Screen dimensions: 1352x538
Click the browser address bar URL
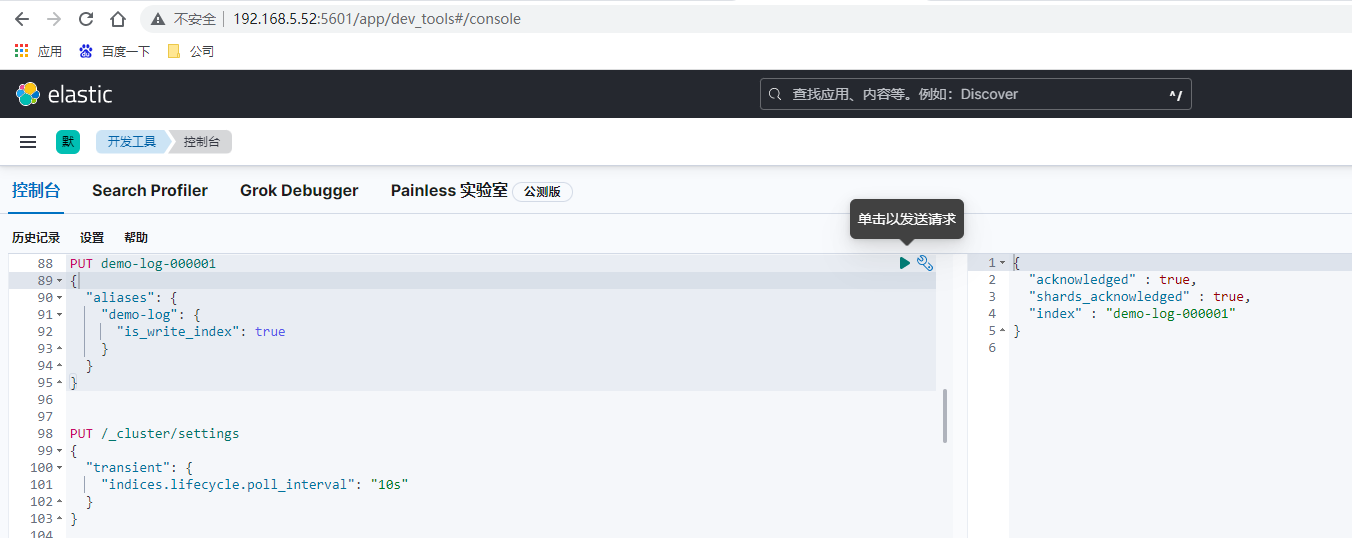(x=377, y=19)
